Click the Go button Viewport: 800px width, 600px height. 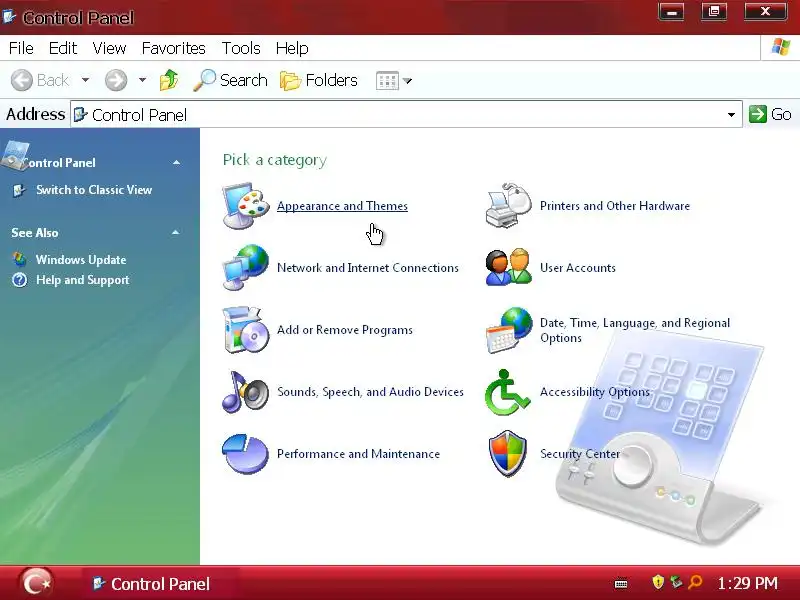pos(770,114)
